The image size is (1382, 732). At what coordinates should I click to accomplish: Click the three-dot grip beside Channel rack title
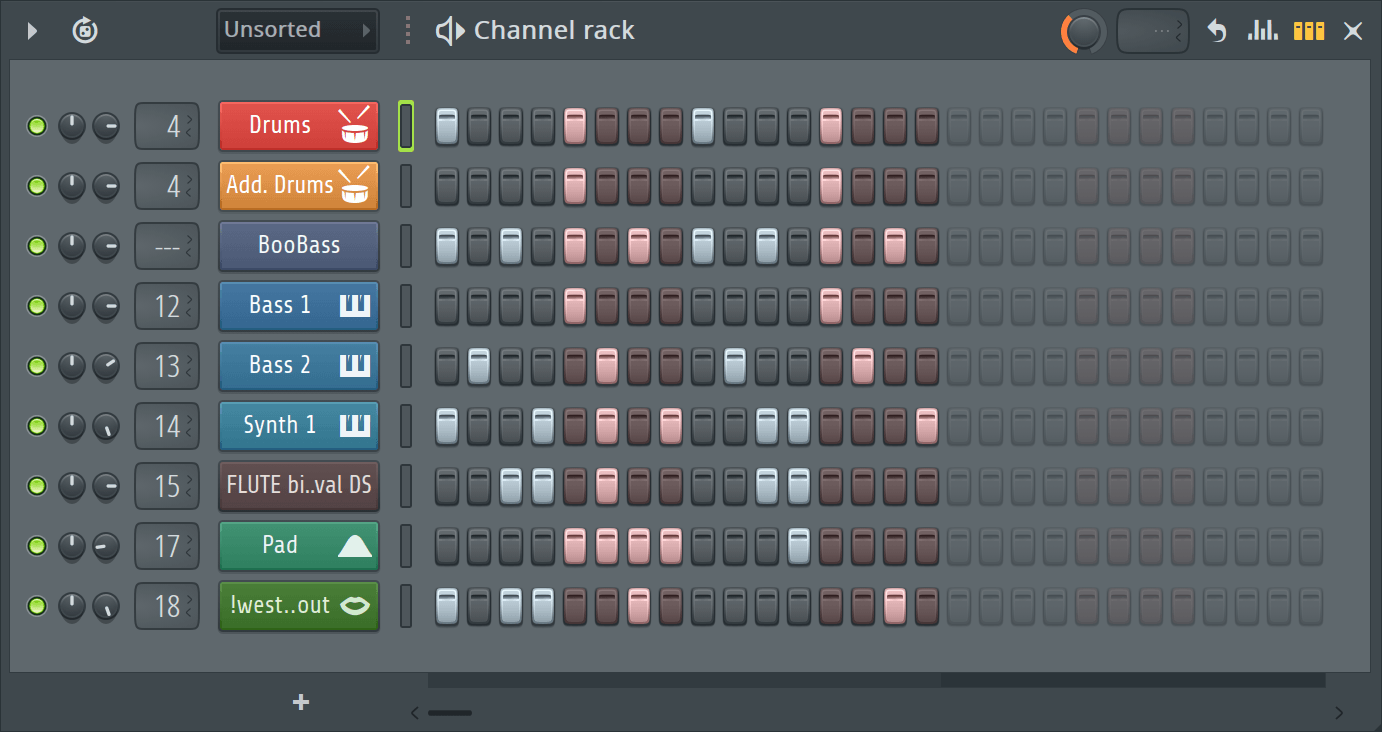pos(408,31)
